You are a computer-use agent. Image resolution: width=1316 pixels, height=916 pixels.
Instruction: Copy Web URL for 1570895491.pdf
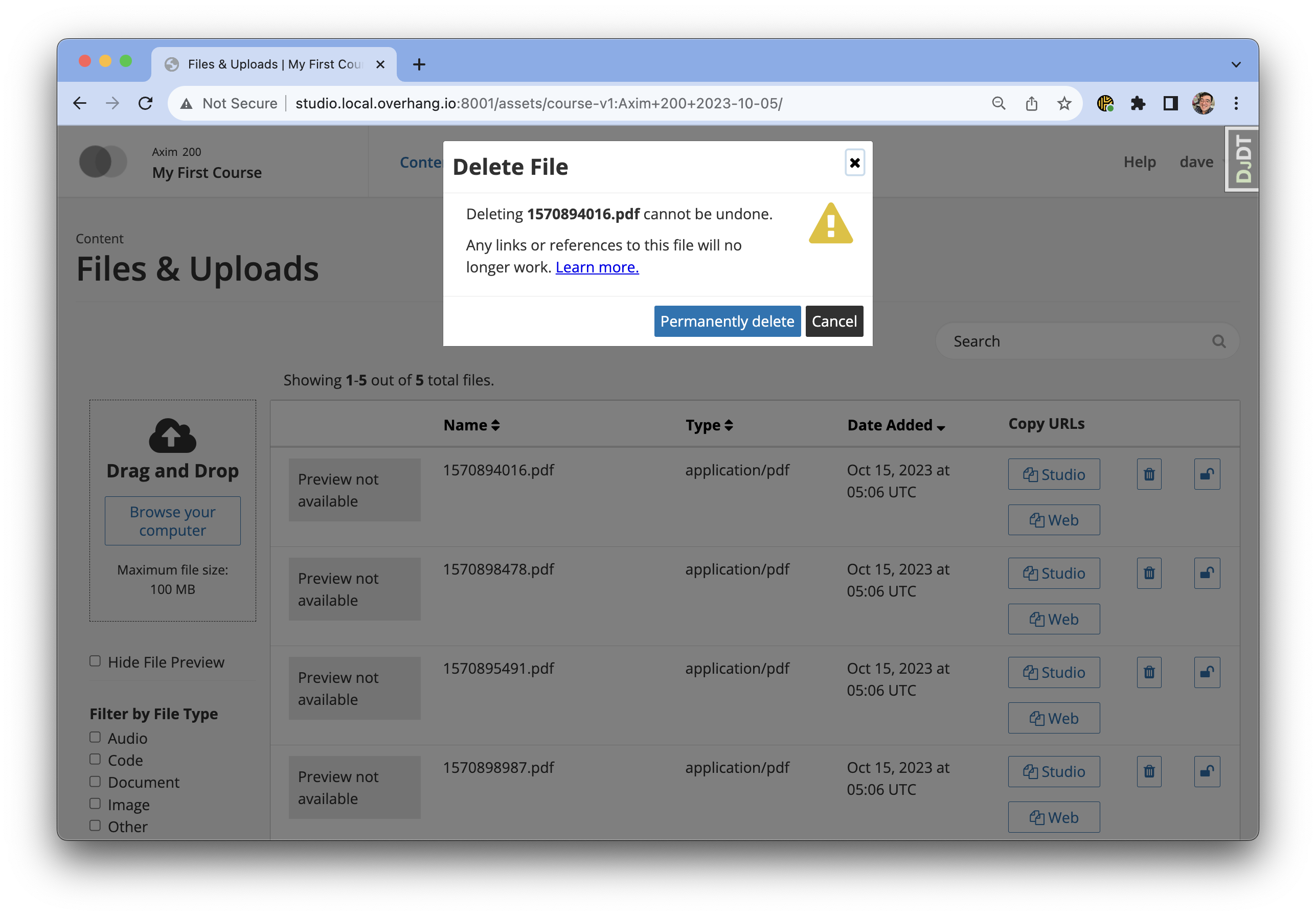click(x=1054, y=718)
